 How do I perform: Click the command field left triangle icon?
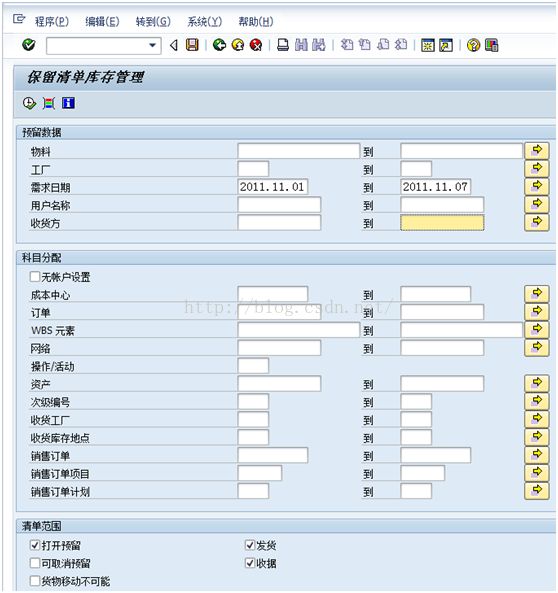point(174,45)
